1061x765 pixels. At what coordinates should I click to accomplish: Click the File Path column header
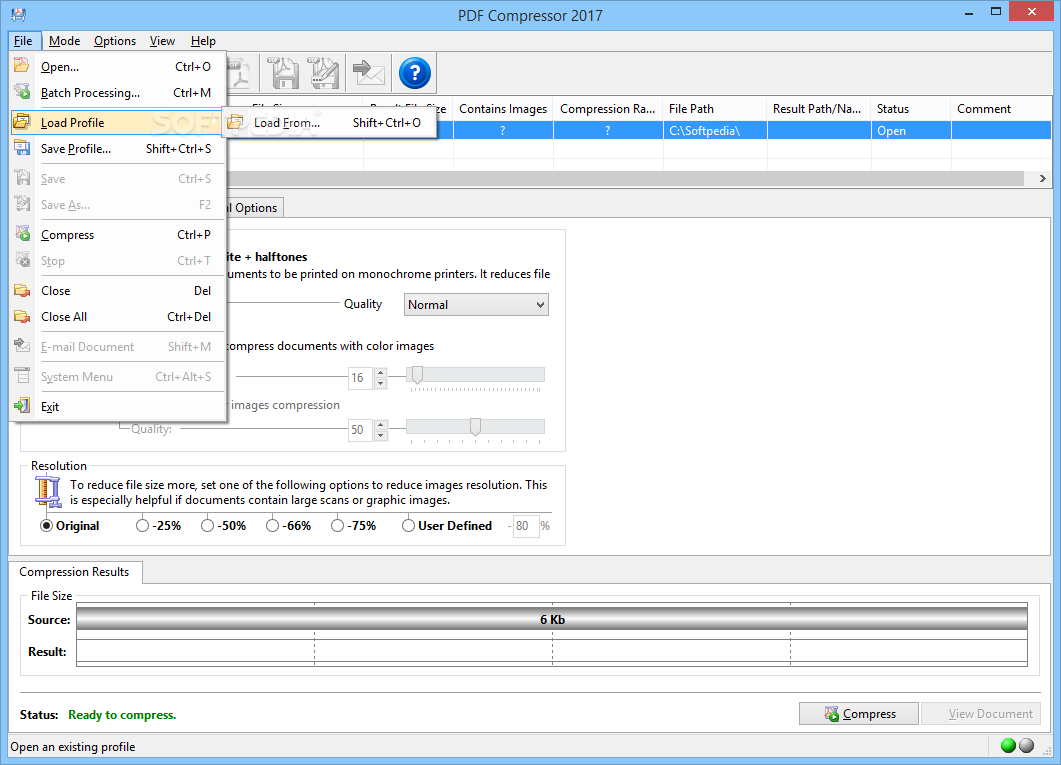pos(715,108)
